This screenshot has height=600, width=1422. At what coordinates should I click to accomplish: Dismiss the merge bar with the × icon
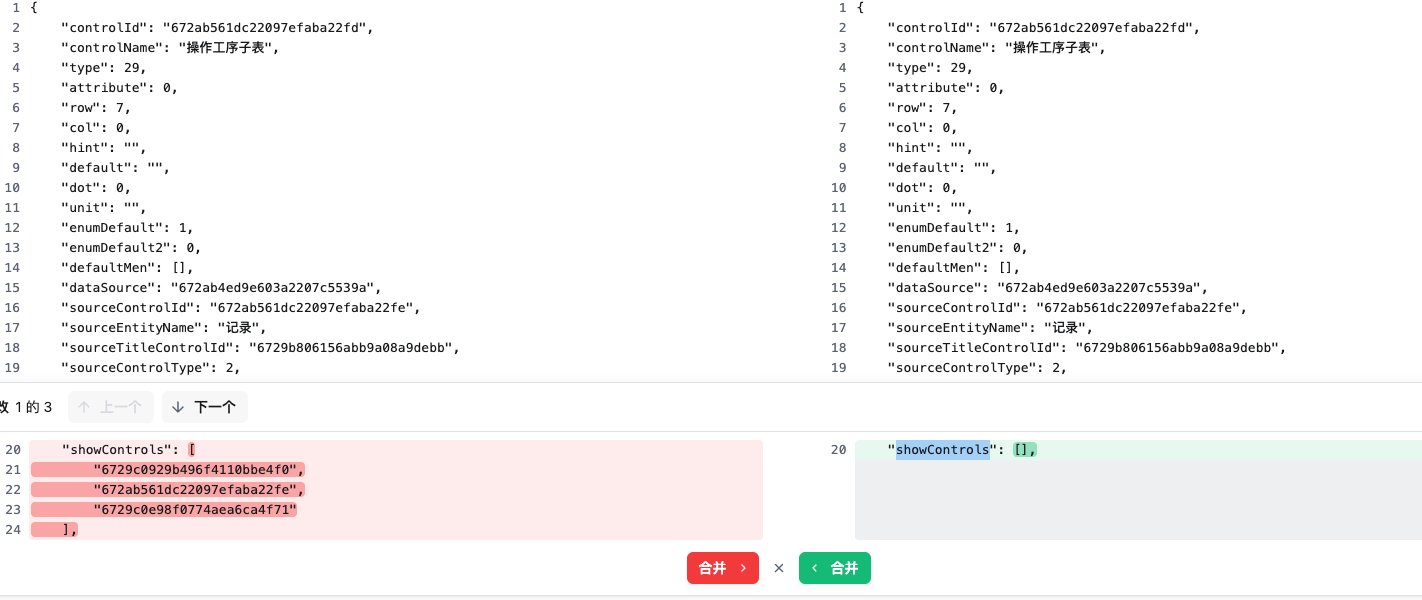click(x=779, y=568)
